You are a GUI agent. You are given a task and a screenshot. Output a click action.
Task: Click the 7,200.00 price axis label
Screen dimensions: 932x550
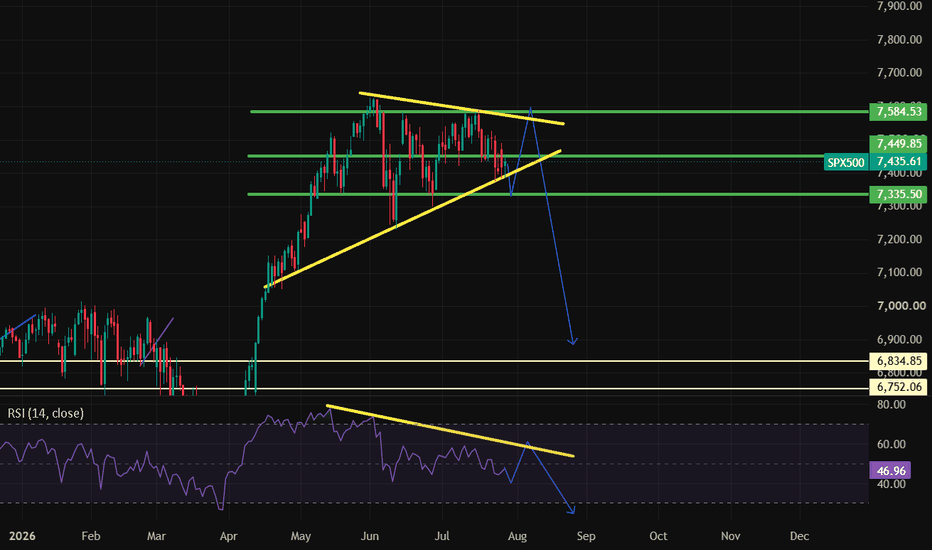point(900,240)
